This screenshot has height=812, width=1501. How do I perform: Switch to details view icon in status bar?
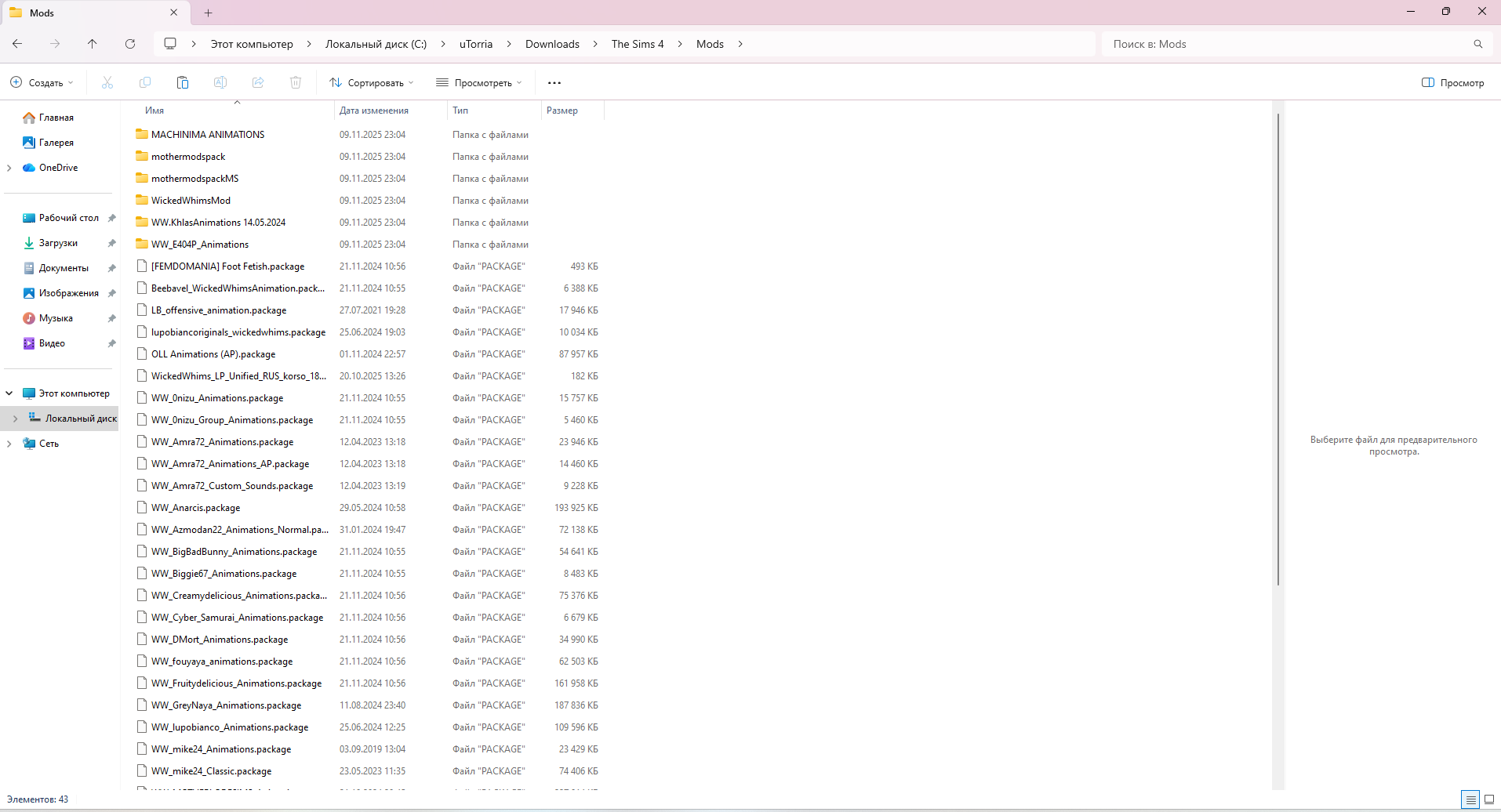(x=1470, y=799)
